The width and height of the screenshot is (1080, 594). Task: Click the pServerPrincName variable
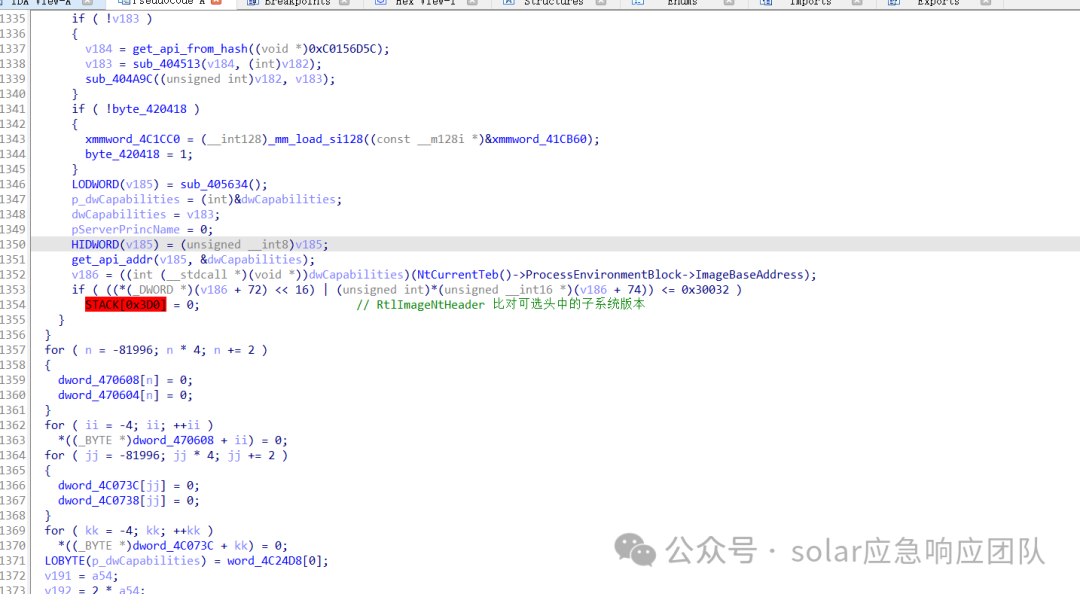coord(125,229)
